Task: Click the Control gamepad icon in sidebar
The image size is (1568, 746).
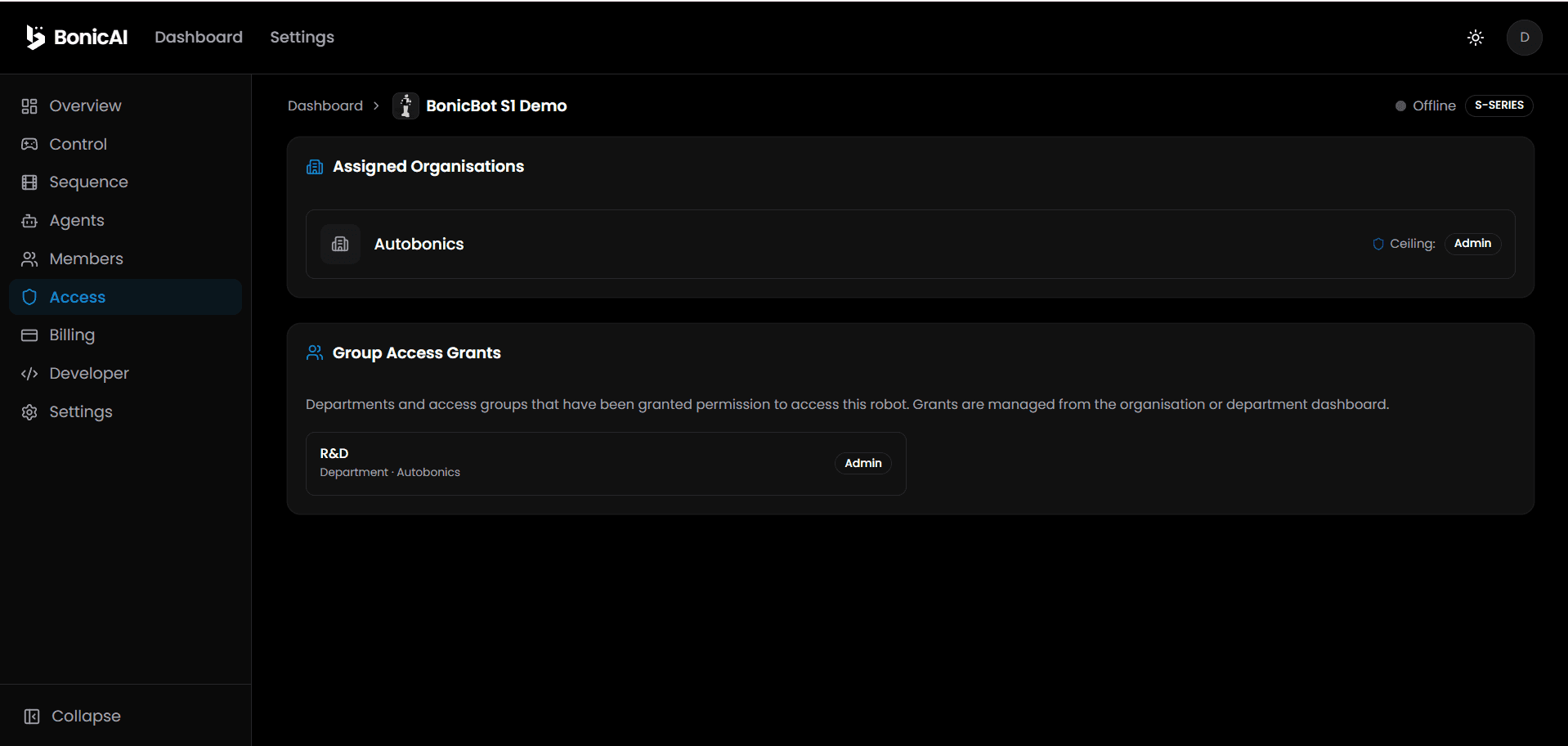Action: click(29, 144)
